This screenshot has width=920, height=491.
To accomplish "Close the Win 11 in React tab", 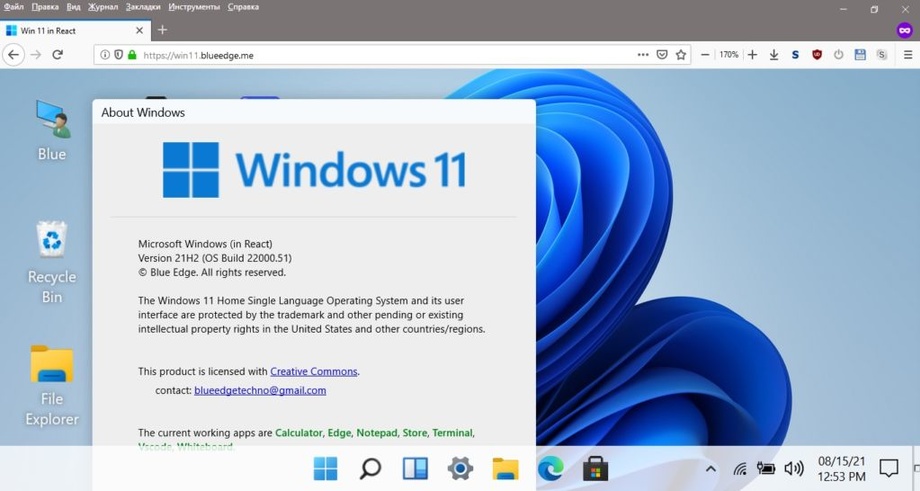I will pyautogui.click(x=139, y=31).
